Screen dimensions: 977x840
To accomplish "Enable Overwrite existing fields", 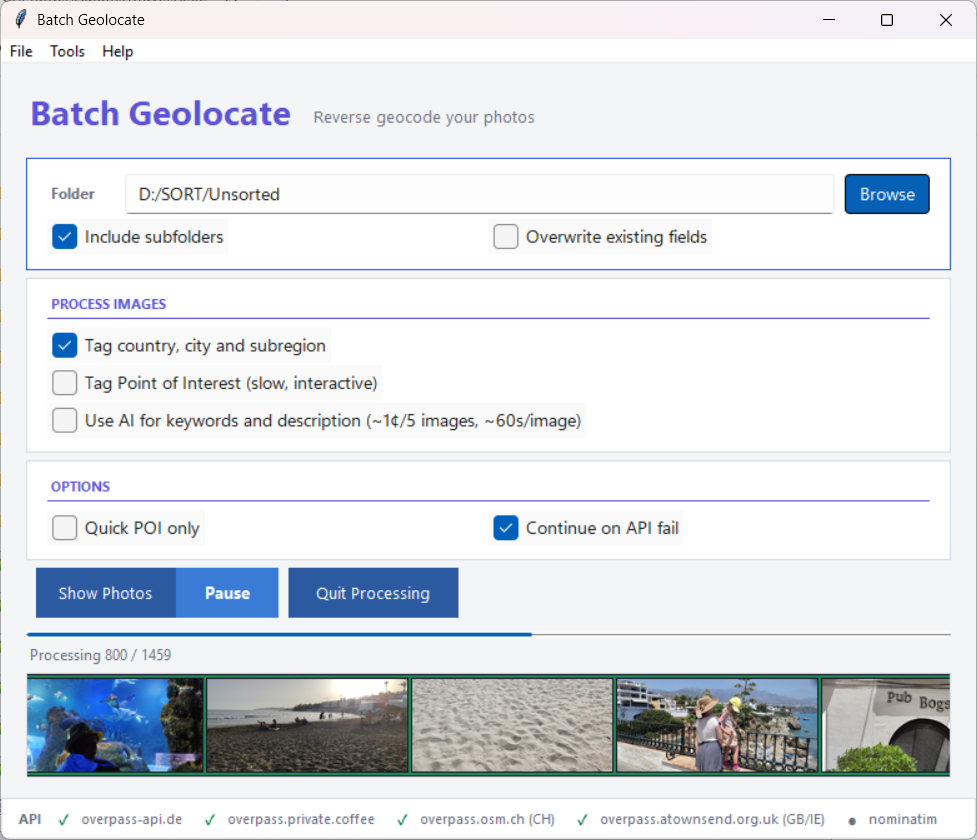I will click(x=506, y=237).
